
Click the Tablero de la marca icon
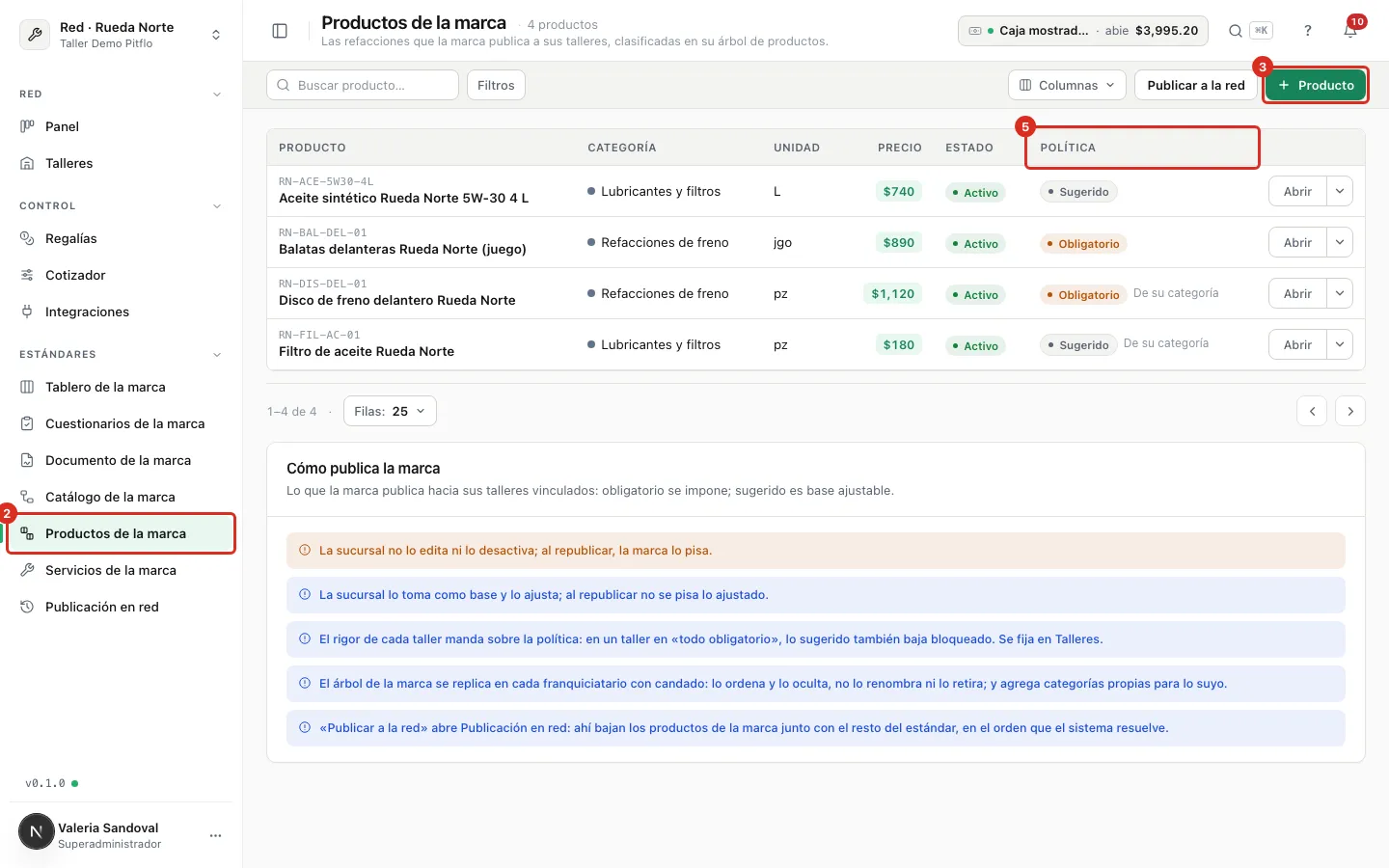27,387
